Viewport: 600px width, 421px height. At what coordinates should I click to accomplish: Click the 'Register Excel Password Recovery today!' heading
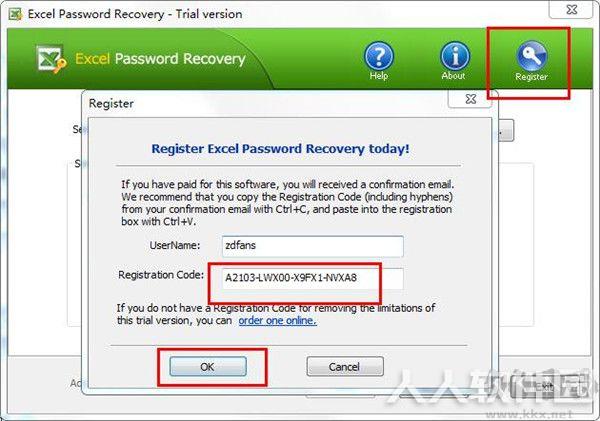pyautogui.click(x=280, y=149)
